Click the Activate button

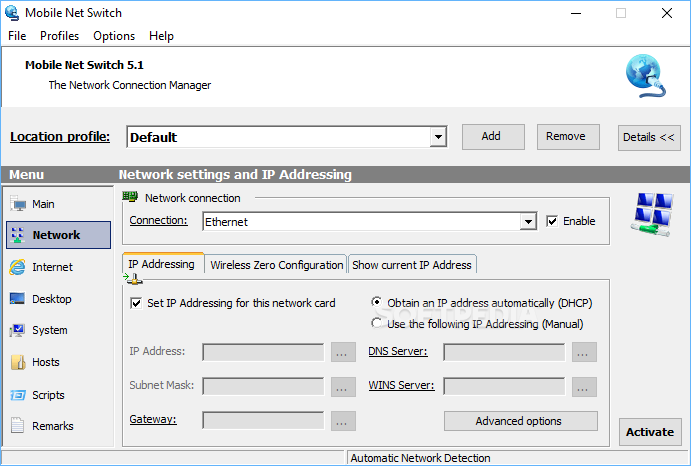coord(650,432)
